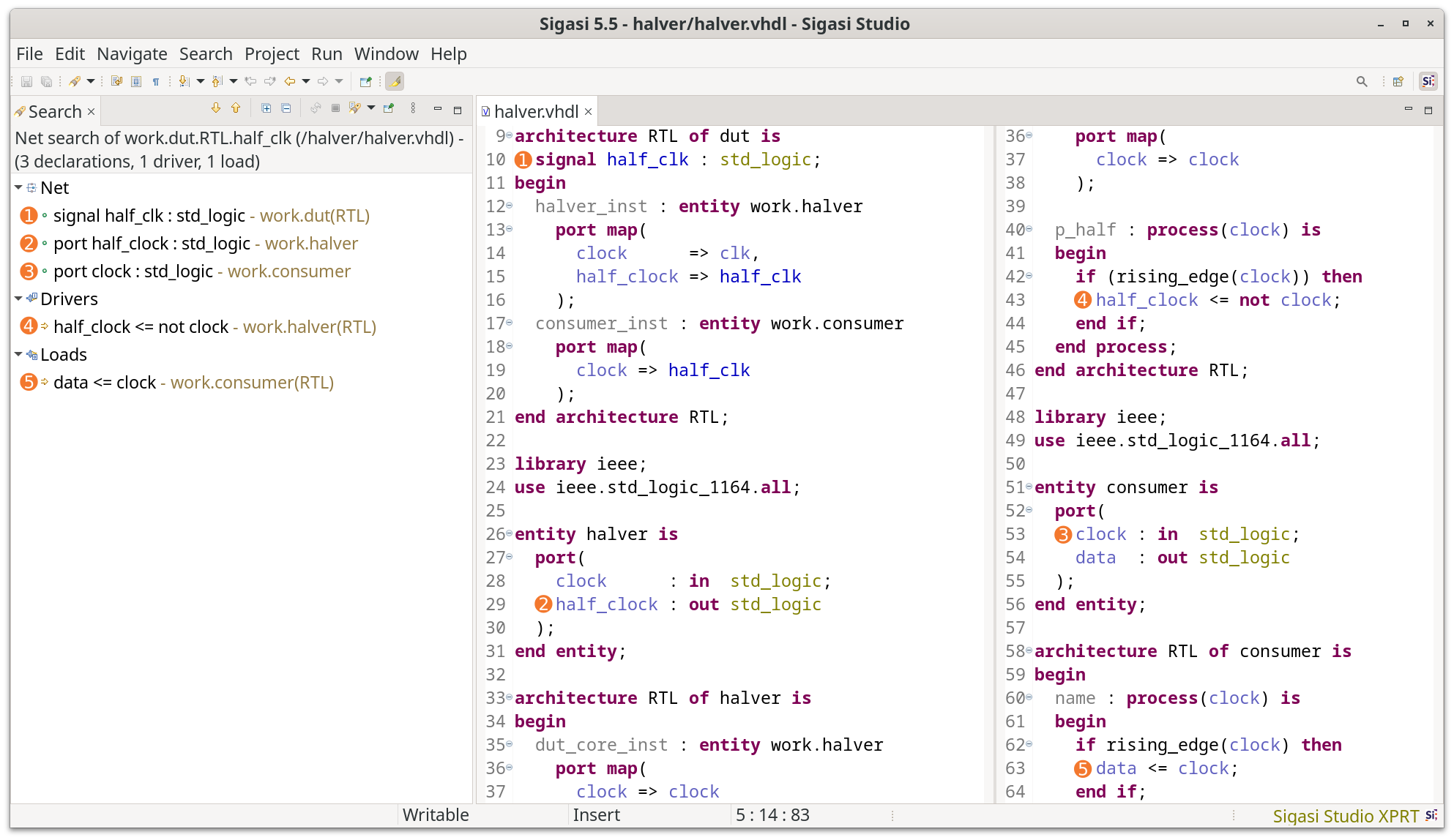Switch to the halver.vhdl tab
This screenshot has height=840, width=1454.
click(536, 112)
